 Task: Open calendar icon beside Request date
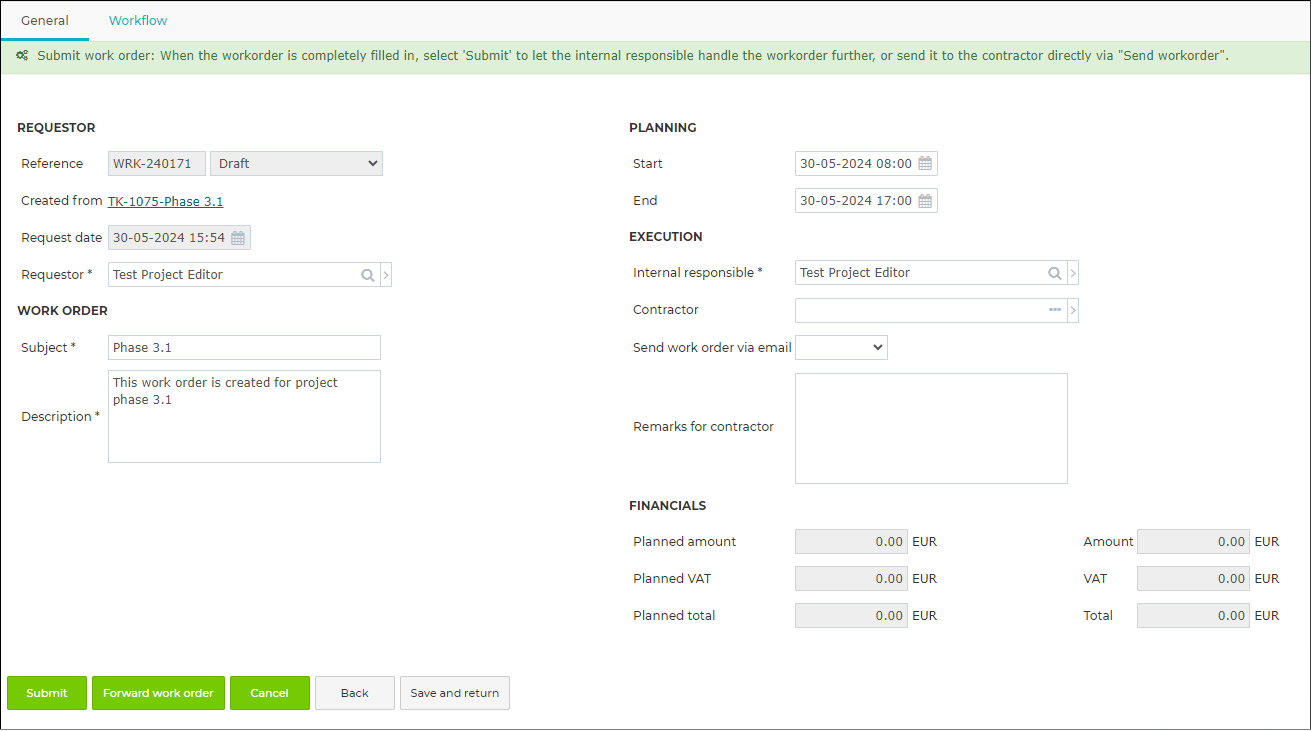point(238,238)
